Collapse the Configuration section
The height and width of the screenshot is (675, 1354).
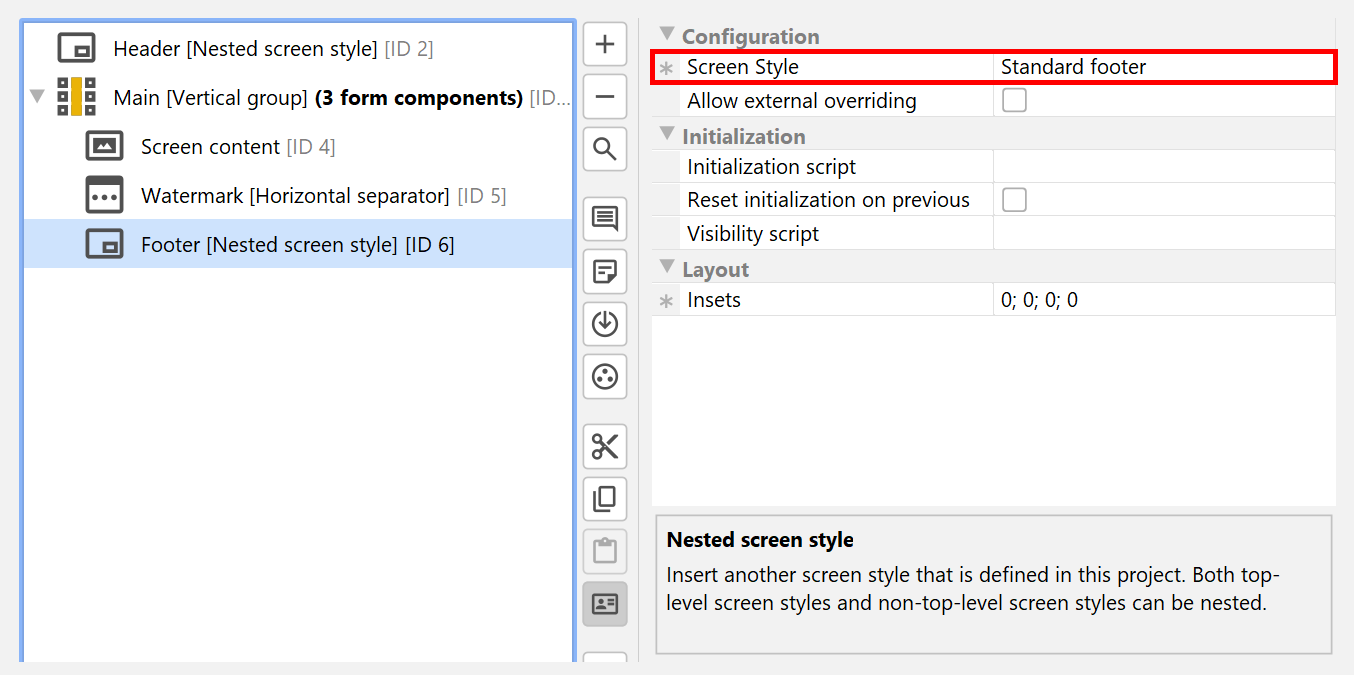[x=667, y=35]
